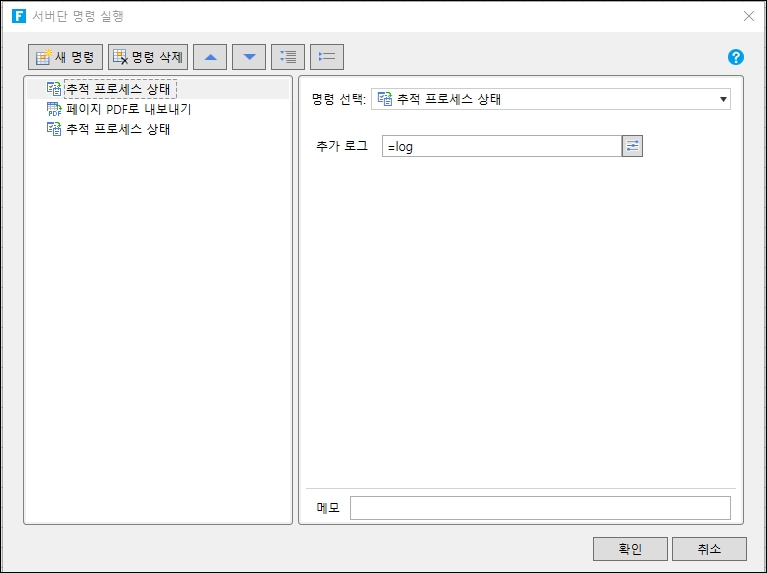Click into the 추가 로그 field containing =log
Screen dimensions: 767x573
coord(500,147)
